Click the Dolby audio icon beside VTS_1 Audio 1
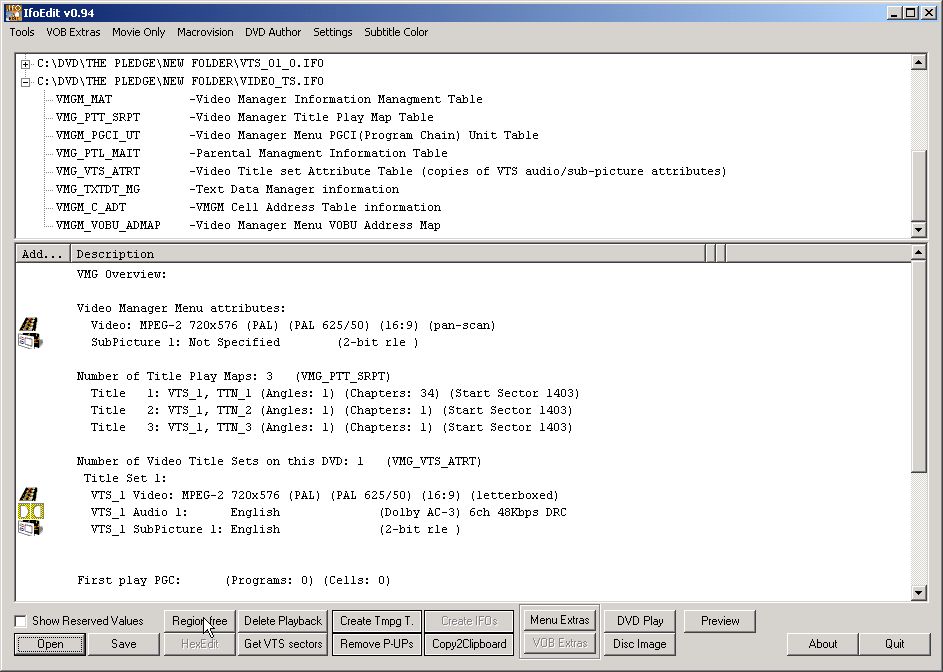Image resolution: width=943 pixels, height=672 pixels. tap(31, 512)
